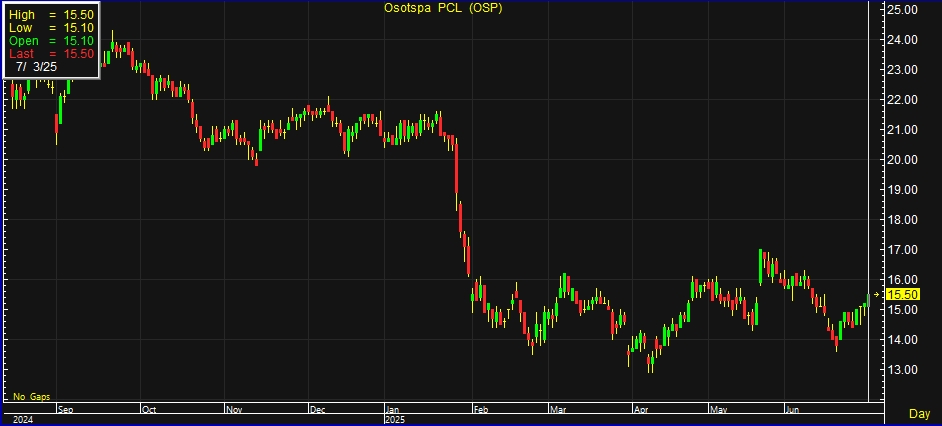Click the yellow 15.50 last-price marker
The image size is (942, 426).
click(x=903, y=294)
